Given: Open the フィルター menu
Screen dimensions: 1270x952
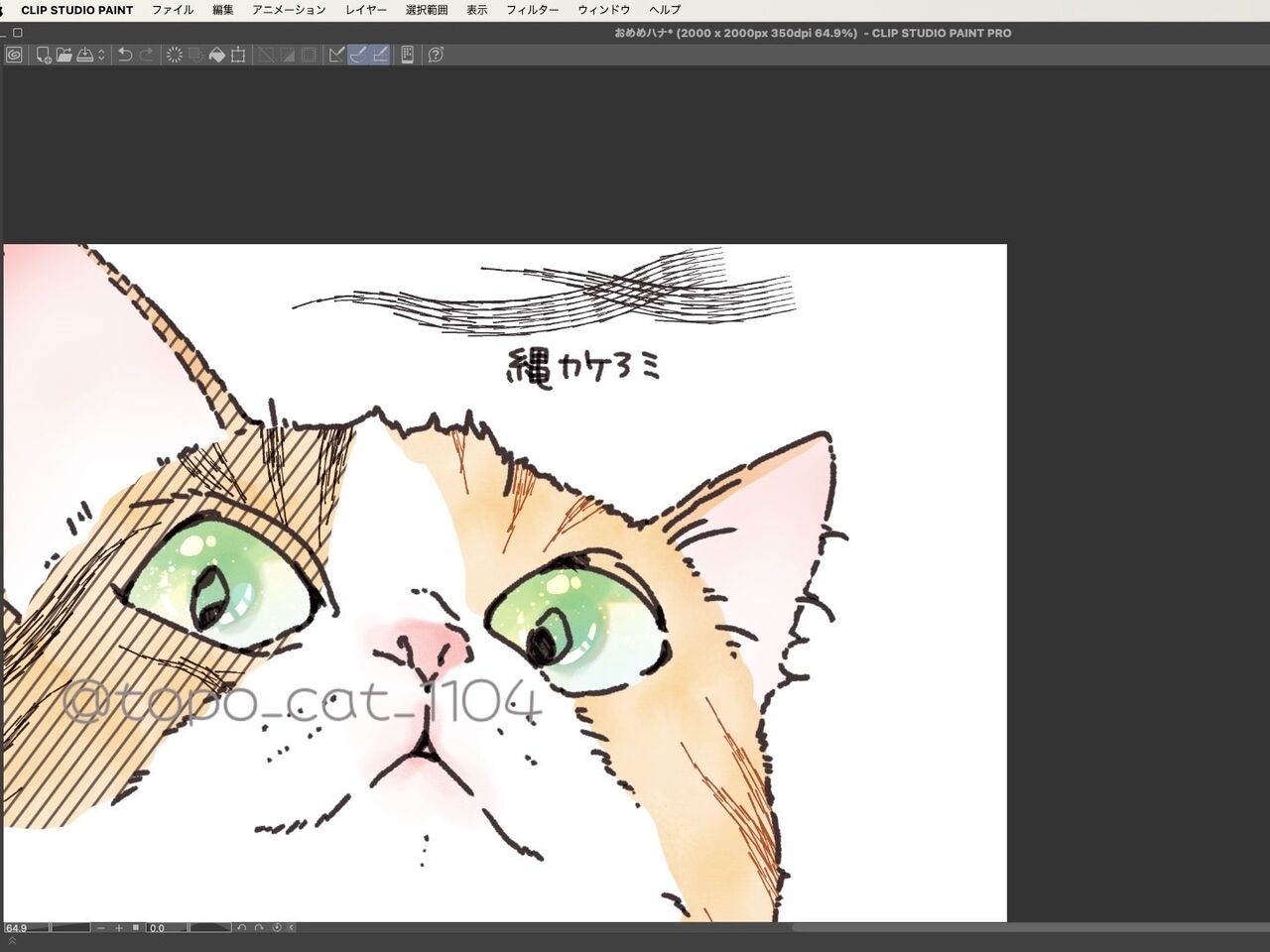Looking at the screenshot, I should tap(533, 10).
